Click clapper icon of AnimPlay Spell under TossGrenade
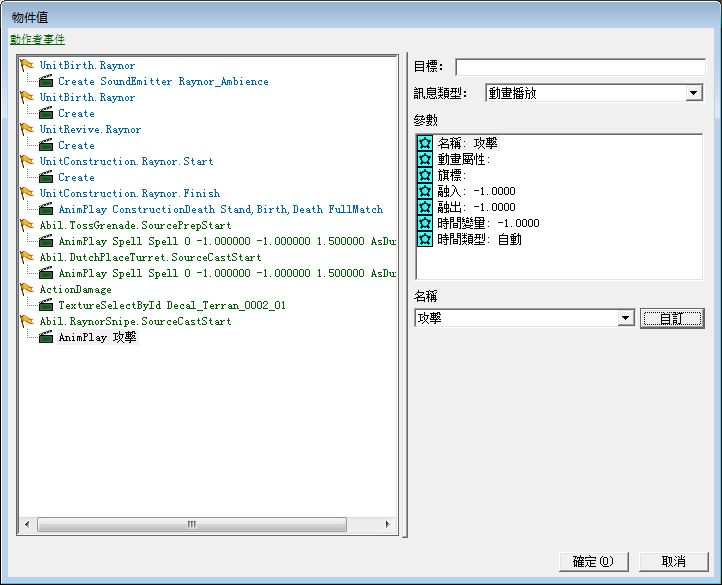 point(46,241)
